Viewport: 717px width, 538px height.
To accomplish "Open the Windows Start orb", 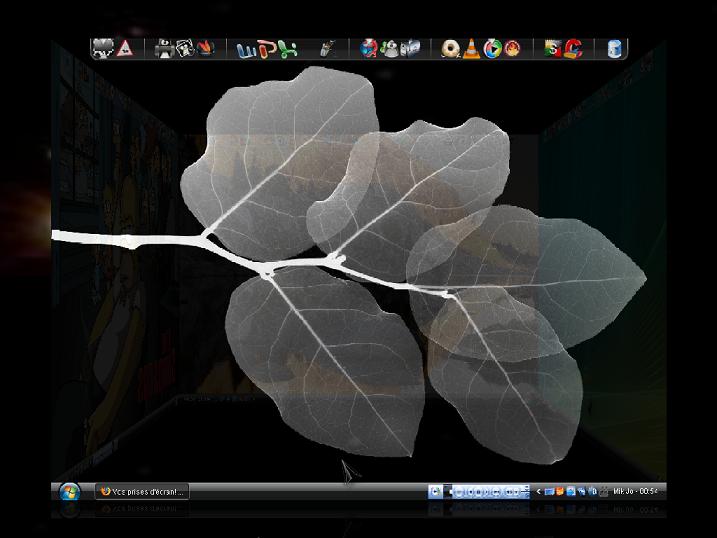I will click(70, 492).
